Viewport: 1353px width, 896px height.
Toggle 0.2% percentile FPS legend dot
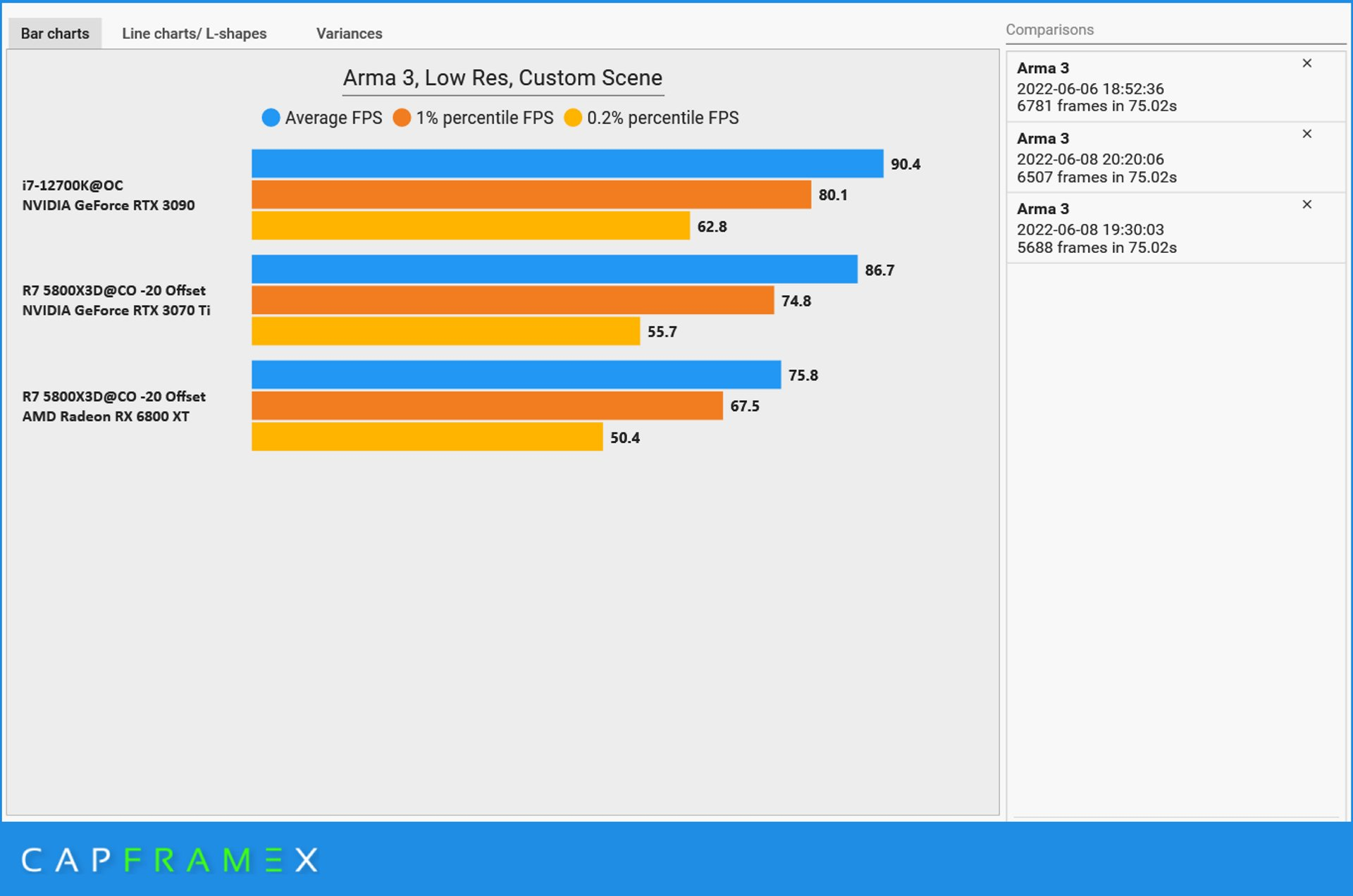coord(573,118)
